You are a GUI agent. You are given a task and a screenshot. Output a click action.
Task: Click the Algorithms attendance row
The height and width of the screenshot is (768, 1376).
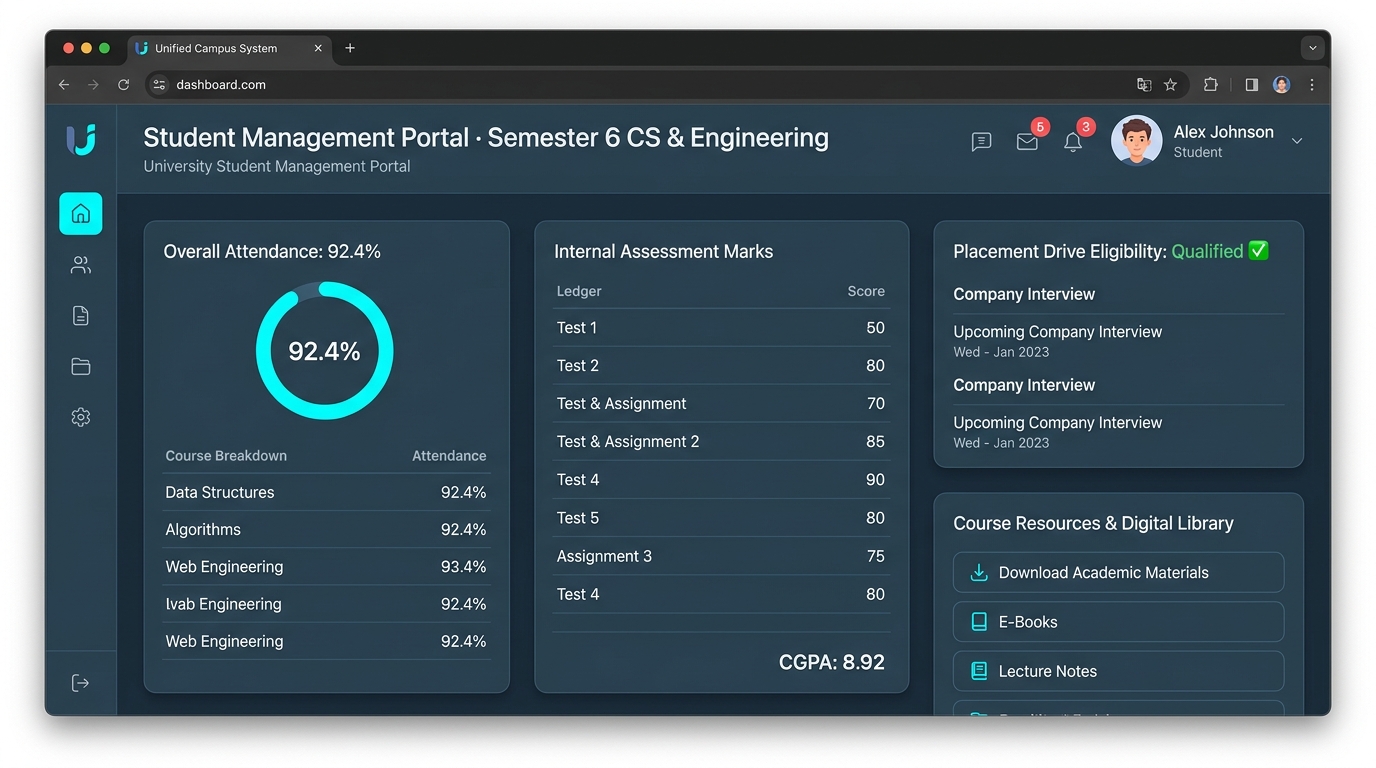pos(326,529)
